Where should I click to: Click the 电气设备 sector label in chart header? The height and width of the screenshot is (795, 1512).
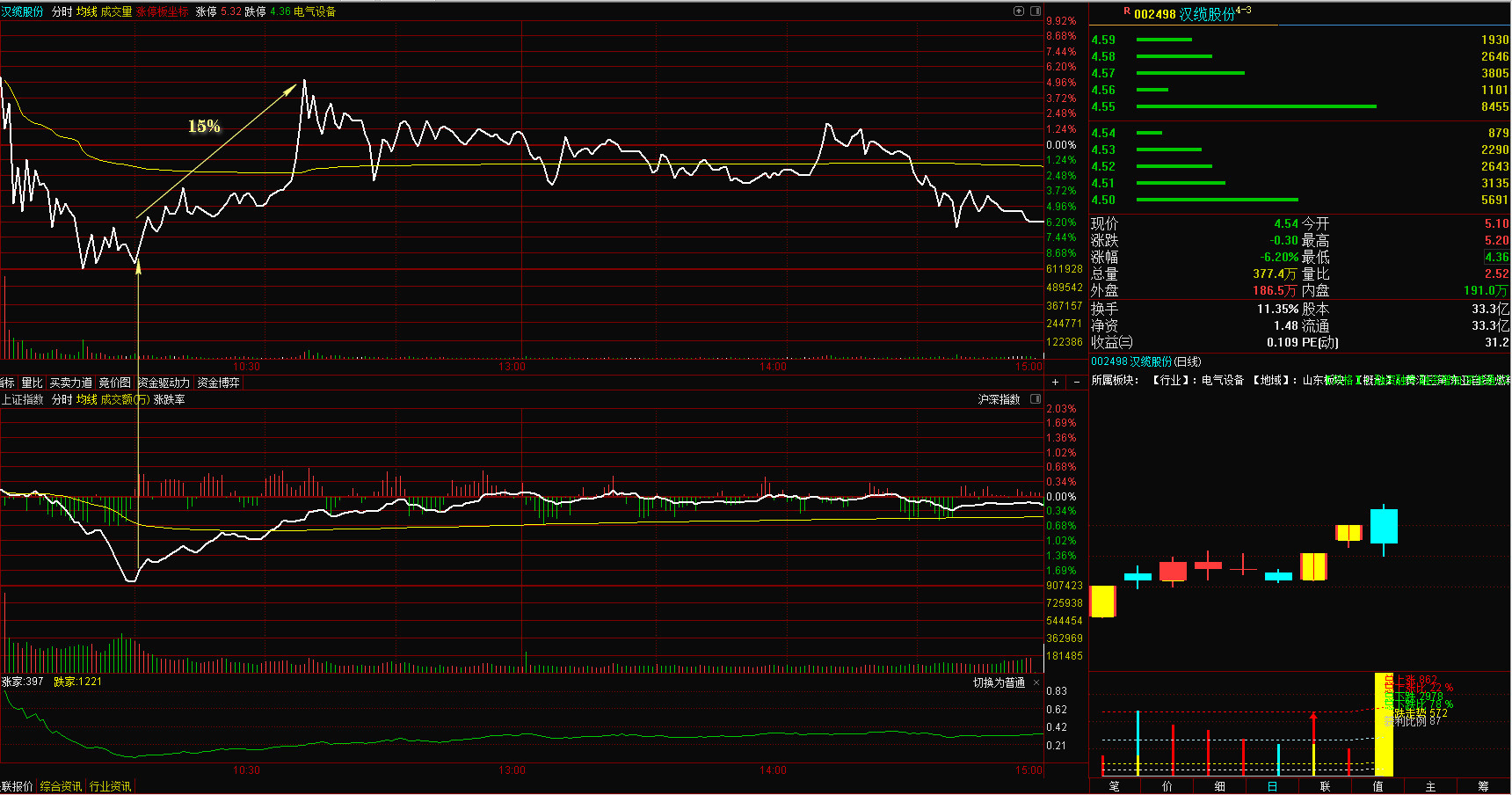point(315,11)
